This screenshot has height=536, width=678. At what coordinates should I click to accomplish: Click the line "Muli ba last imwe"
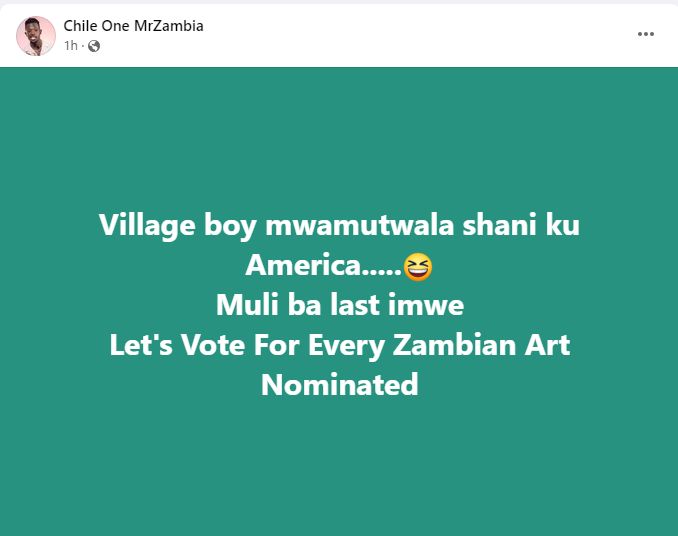pos(340,305)
